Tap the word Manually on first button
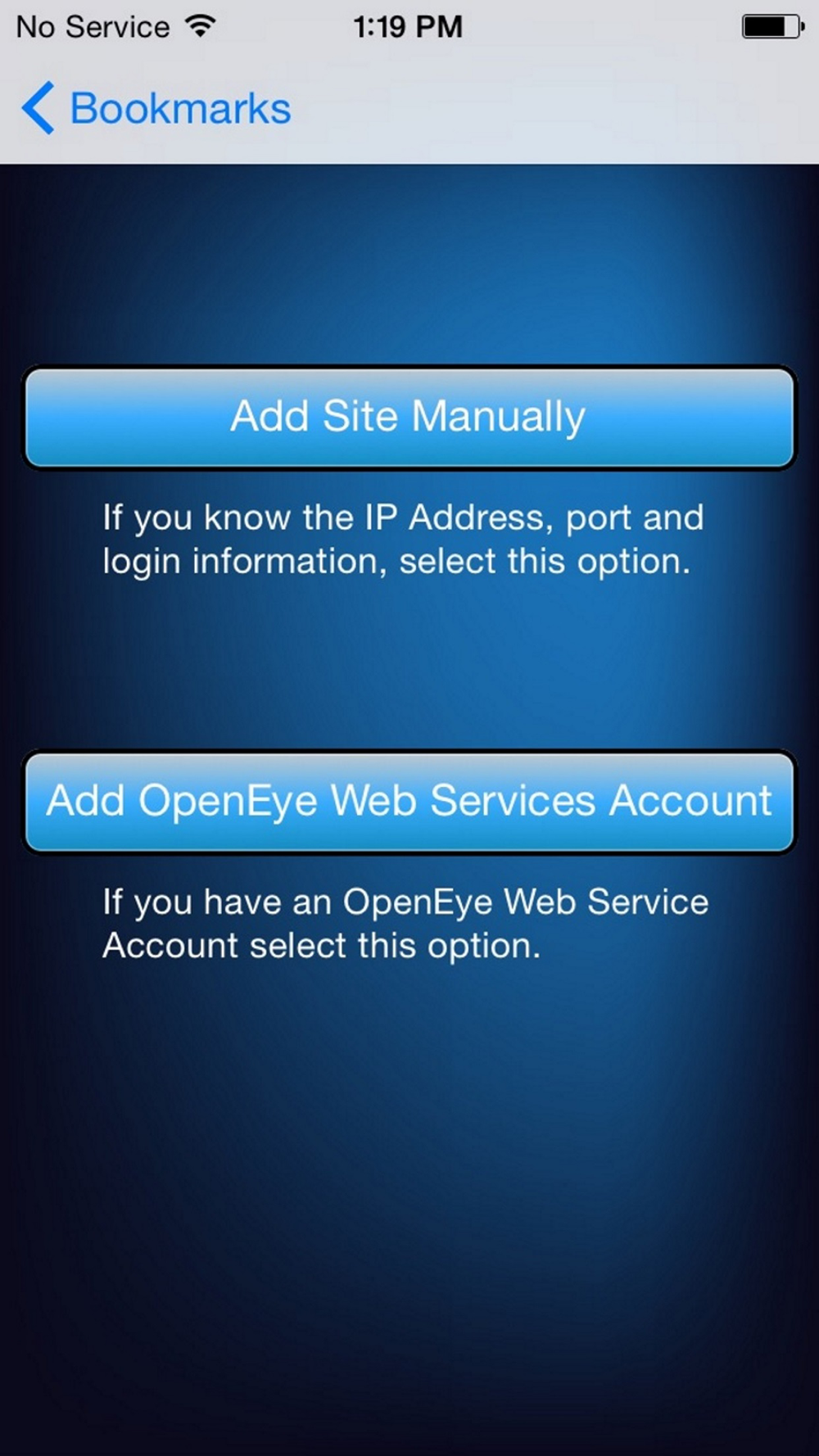 click(498, 417)
